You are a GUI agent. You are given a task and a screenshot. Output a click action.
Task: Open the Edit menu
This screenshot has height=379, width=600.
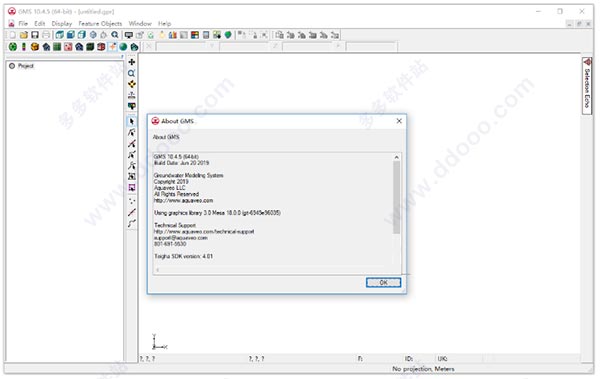click(x=39, y=23)
